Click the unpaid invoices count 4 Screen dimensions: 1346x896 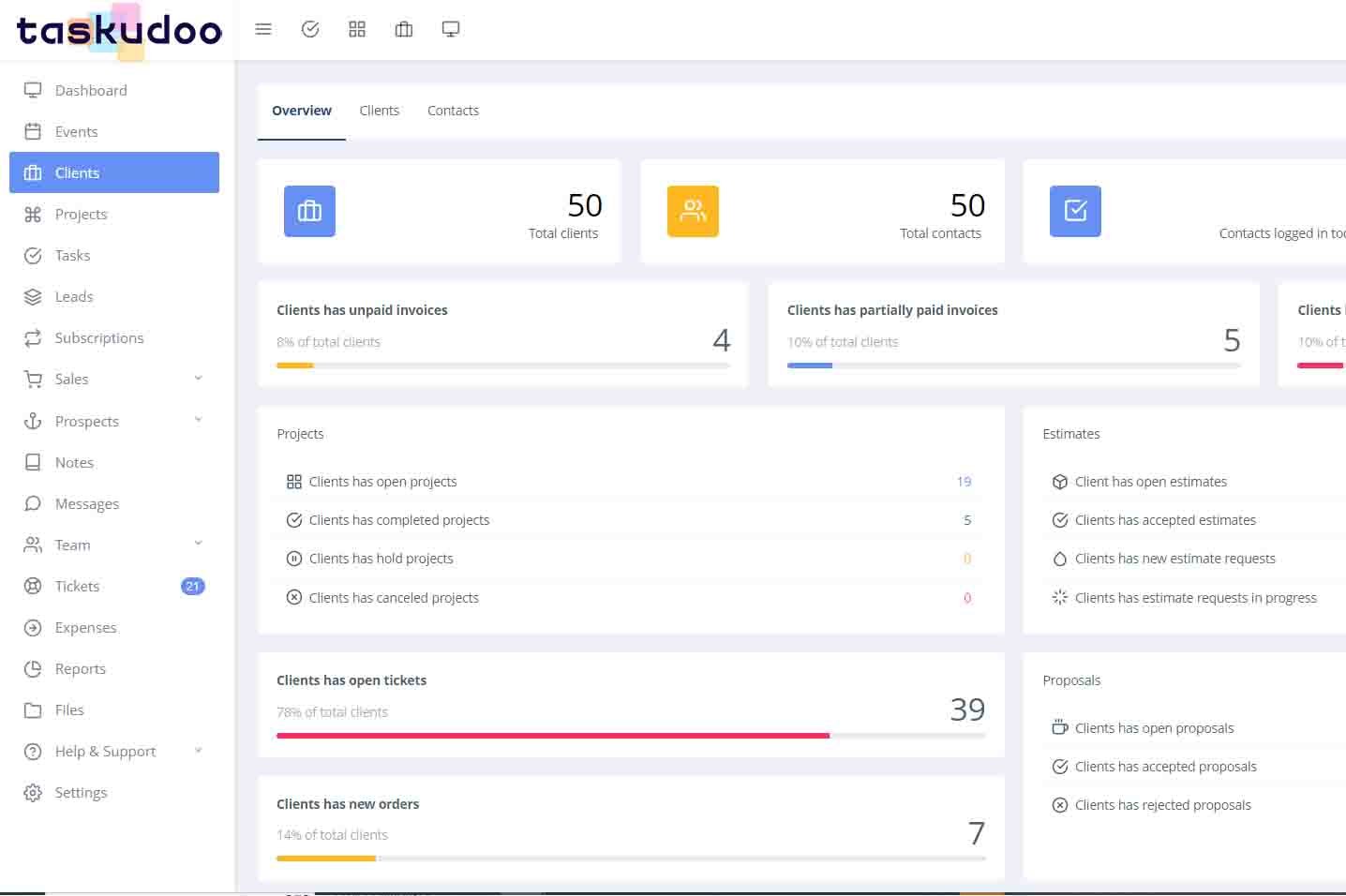721,339
